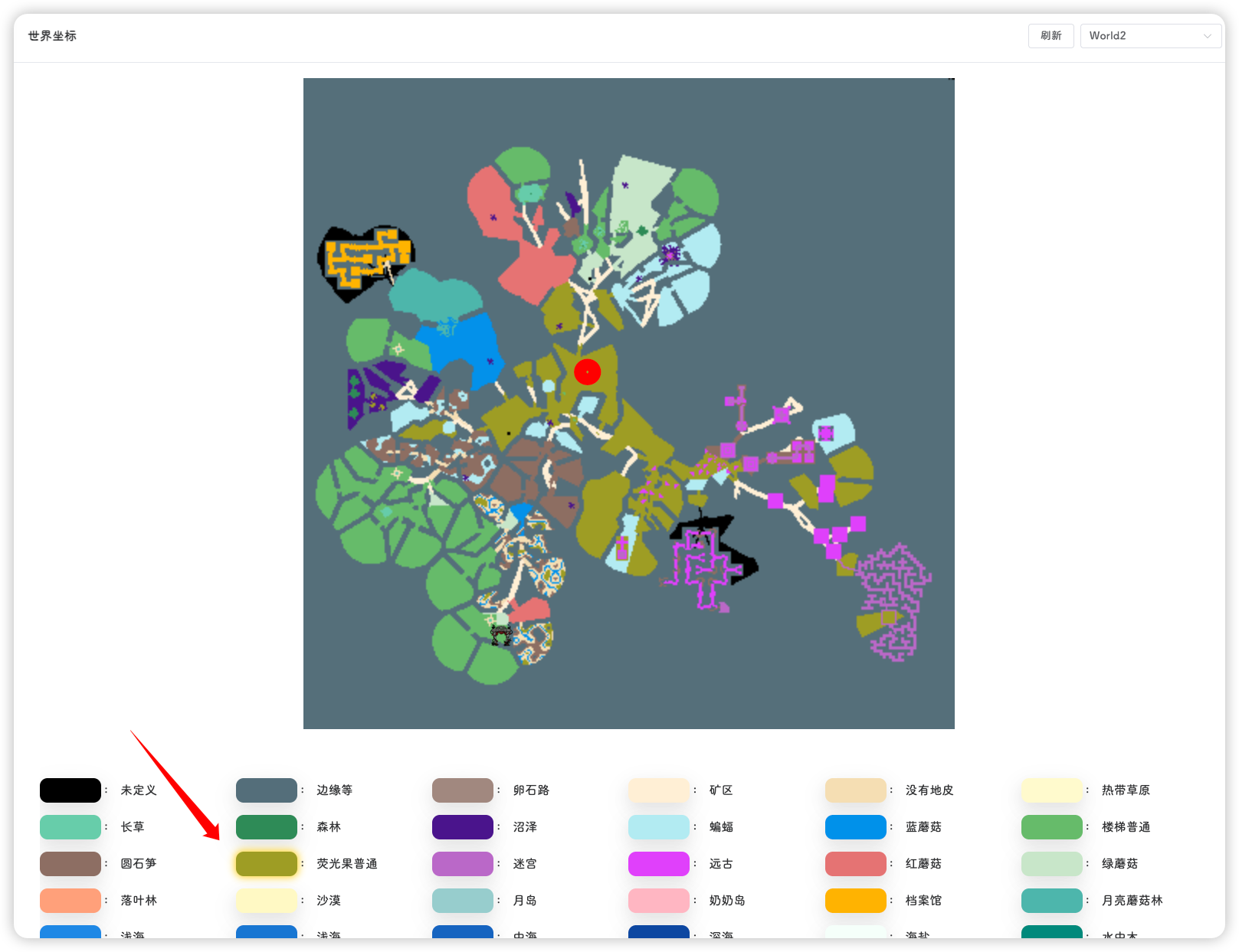Pick the magenta 远古 color swatch
Image resolution: width=1239 pixels, height=952 pixels.
pyautogui.click(x=659, y=864)
